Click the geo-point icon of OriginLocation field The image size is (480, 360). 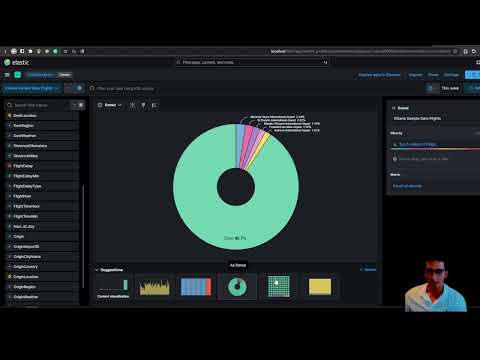pos(9,277)
